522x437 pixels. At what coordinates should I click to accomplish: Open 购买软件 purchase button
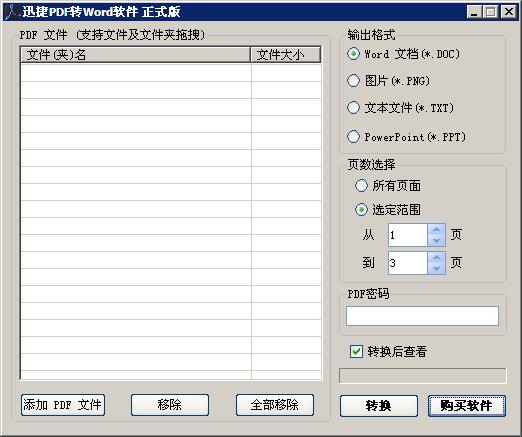point(467,406)
